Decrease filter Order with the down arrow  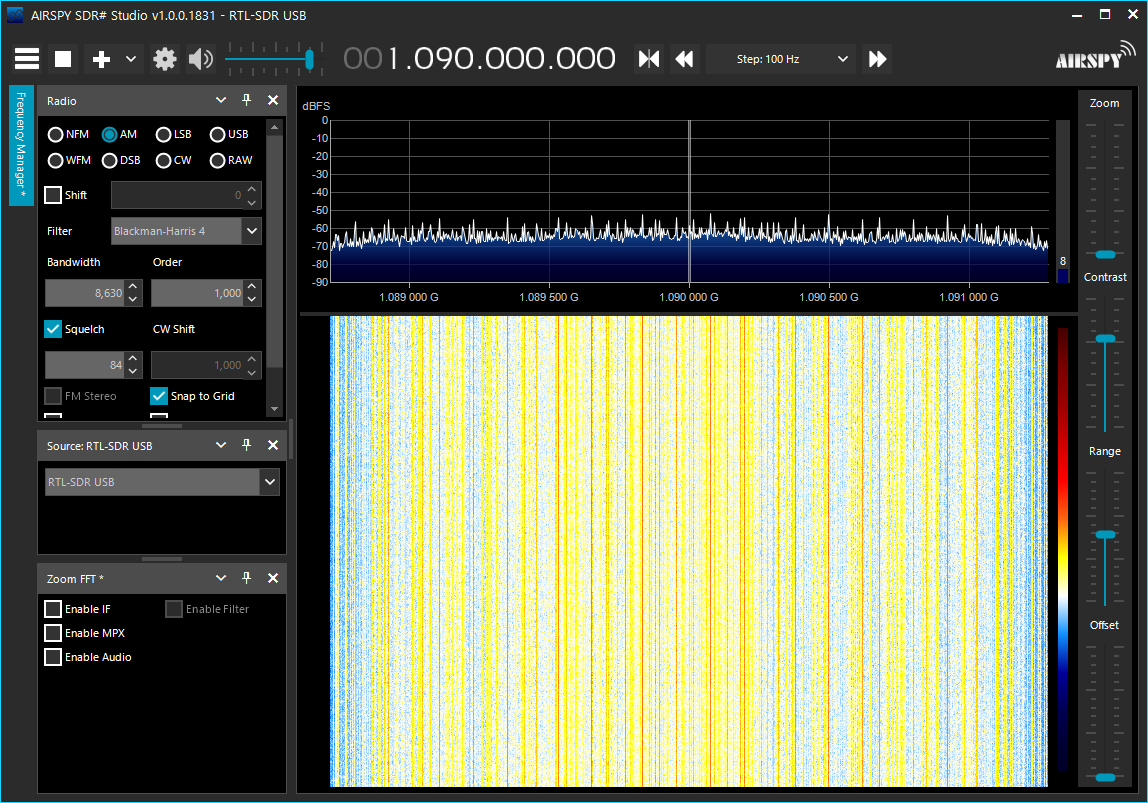(252, 299)
